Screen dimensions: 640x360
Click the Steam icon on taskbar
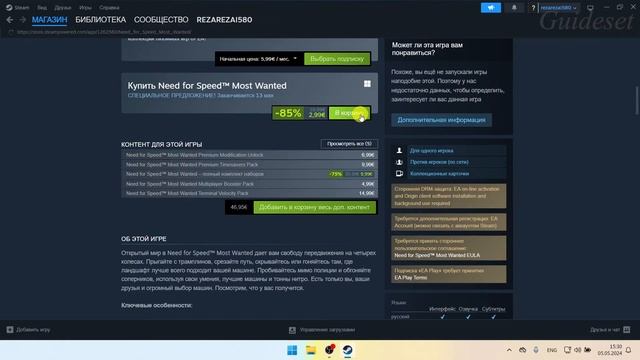pos(348,350)
